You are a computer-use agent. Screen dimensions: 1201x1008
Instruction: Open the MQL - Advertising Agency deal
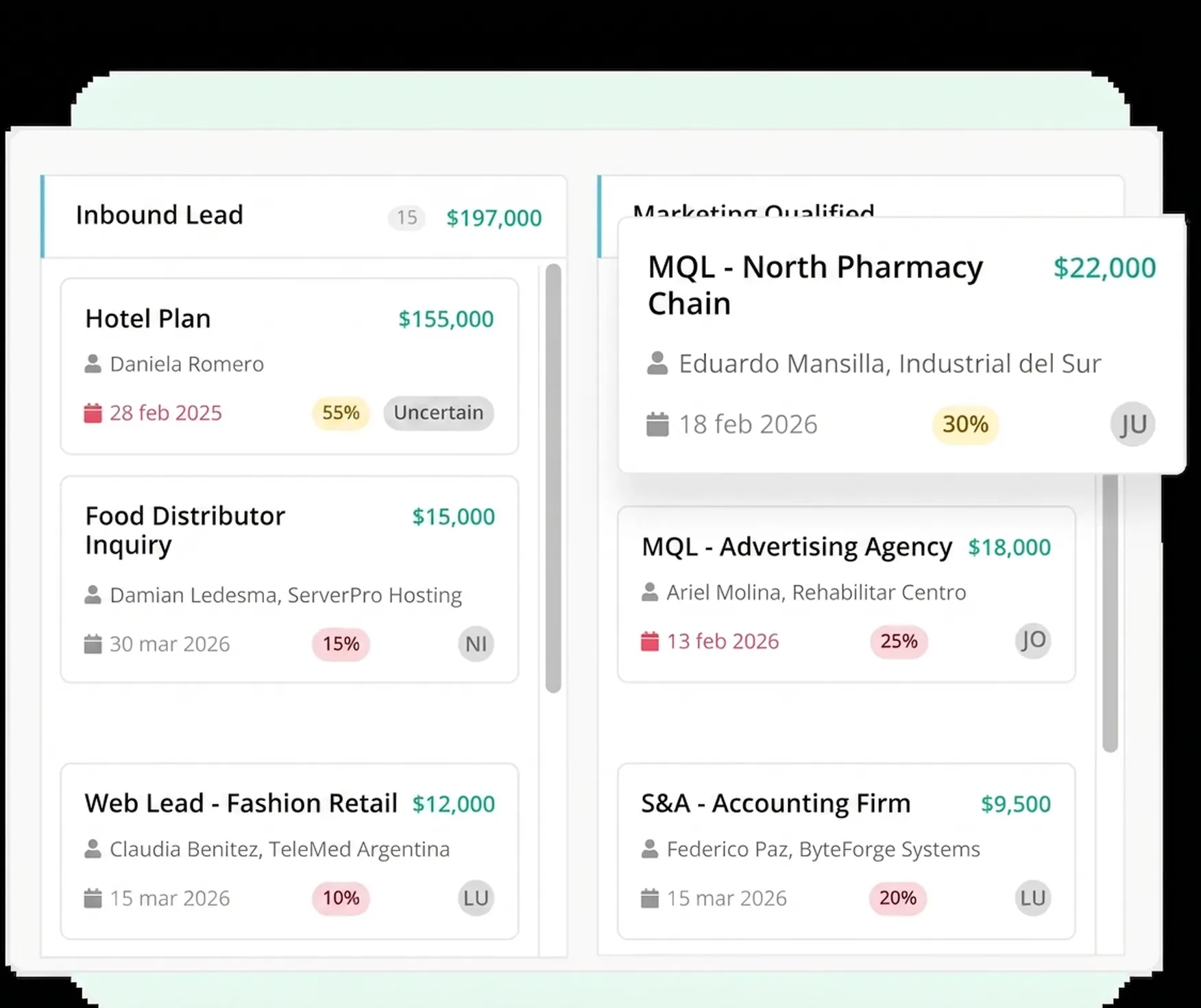point(797,547)
